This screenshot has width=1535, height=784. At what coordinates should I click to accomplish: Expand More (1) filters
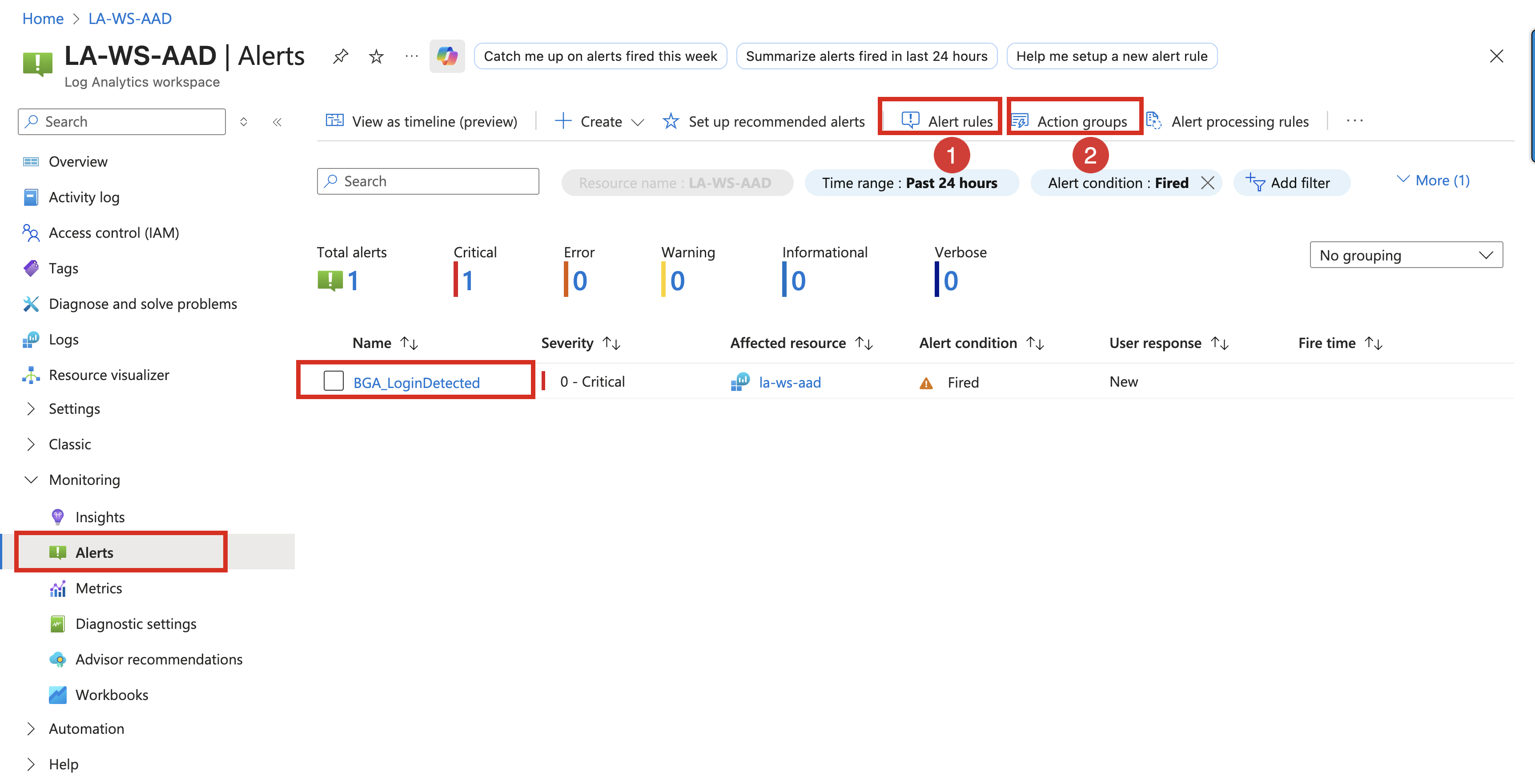click(x=1433, y=180)
